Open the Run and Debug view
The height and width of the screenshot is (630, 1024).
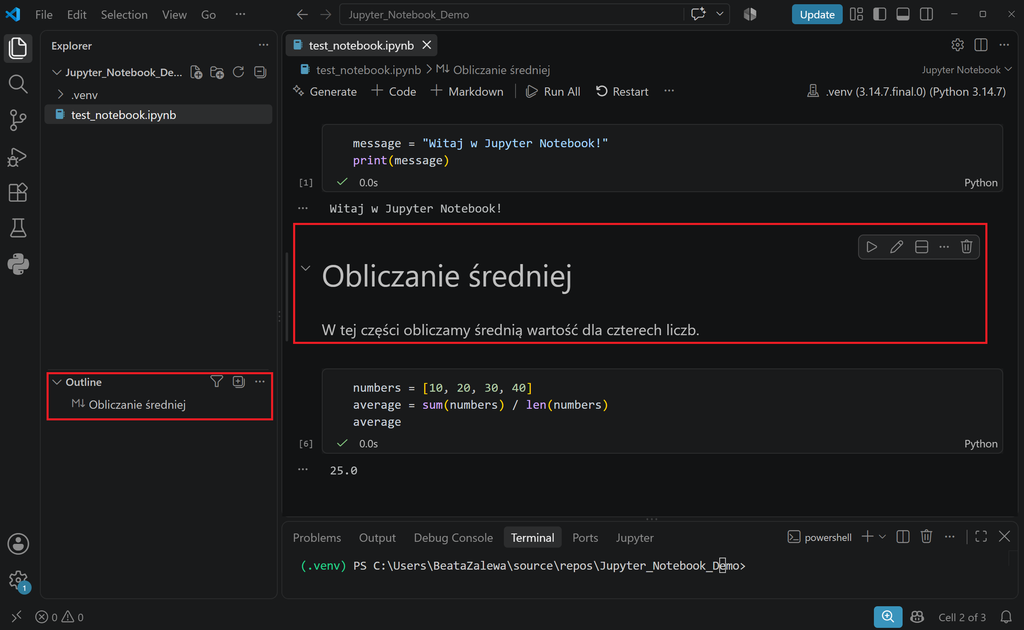tap(18, 157)
